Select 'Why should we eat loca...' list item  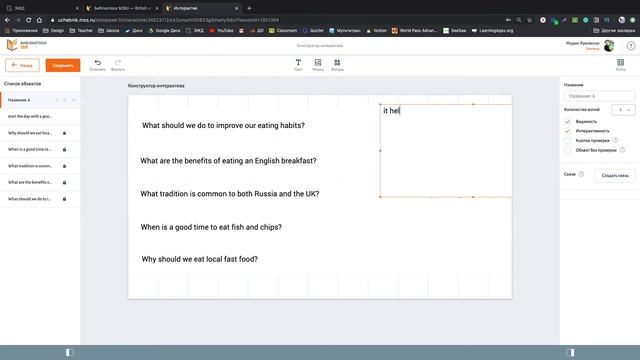point(40,133)
